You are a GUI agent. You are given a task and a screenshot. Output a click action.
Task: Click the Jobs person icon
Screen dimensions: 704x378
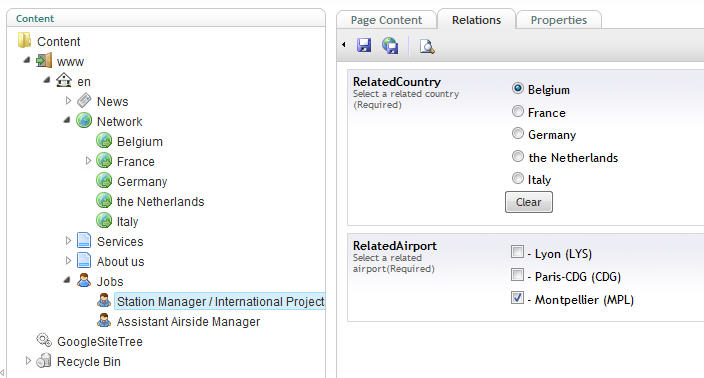(84, 280)
